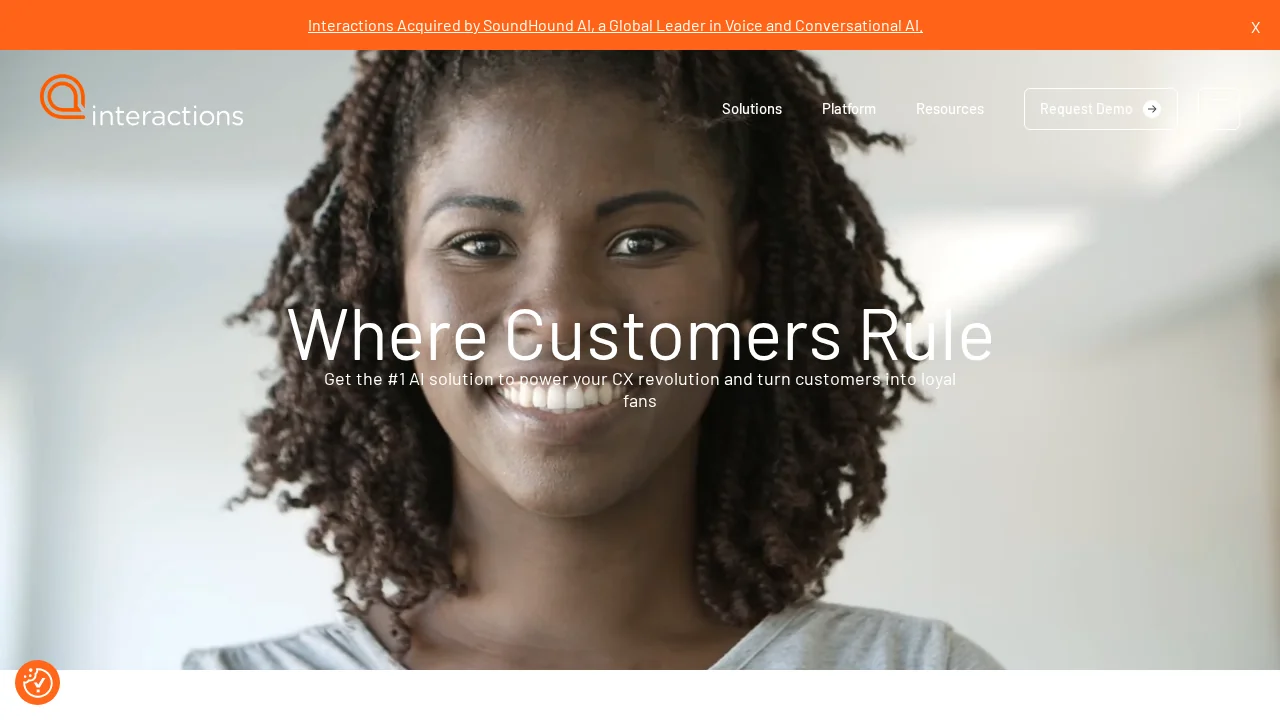Expand the Solutions navigation menu

coord(752,108)
